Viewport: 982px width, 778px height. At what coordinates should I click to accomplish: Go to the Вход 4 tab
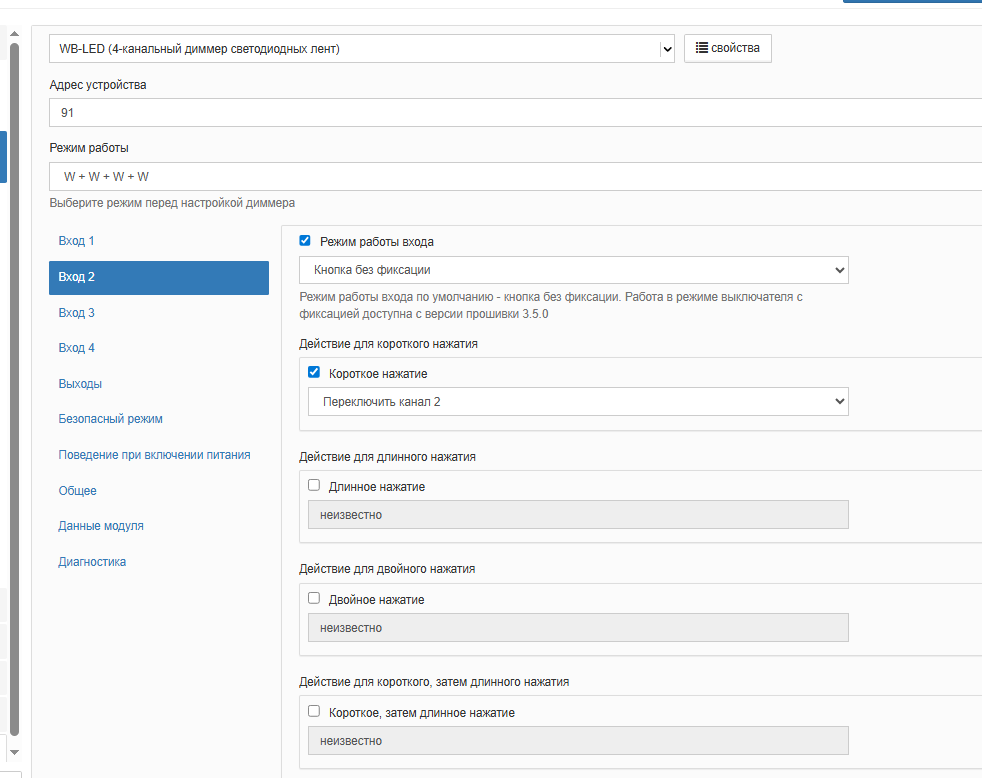pos(77,348)
